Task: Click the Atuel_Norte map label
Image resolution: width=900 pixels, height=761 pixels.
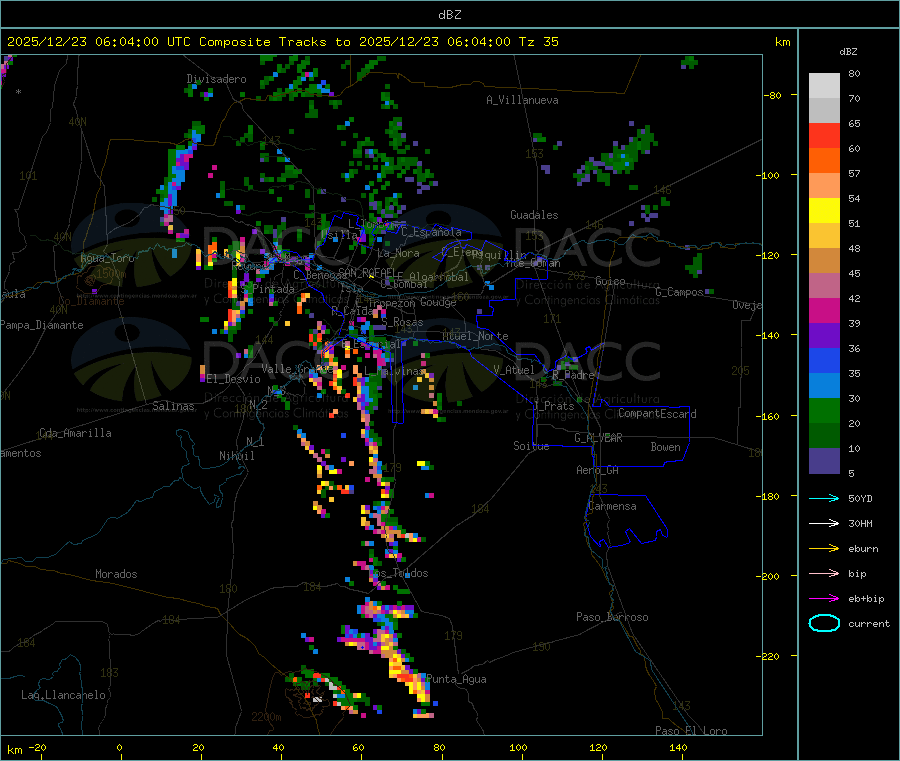Action: coord(475,336)
